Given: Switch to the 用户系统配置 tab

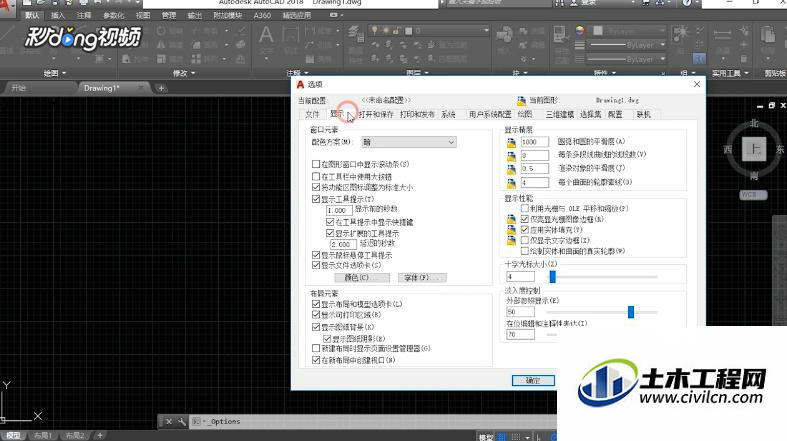Looking at the screenshot, I should tap(490, 114).
